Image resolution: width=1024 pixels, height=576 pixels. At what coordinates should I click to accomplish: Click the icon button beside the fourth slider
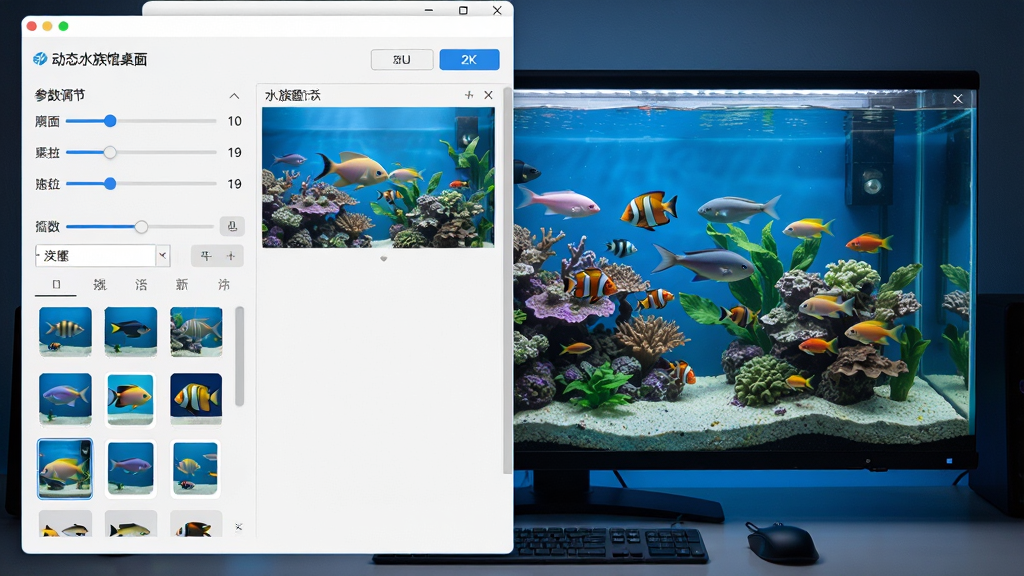pyautogui.click(x=232, y=227)
